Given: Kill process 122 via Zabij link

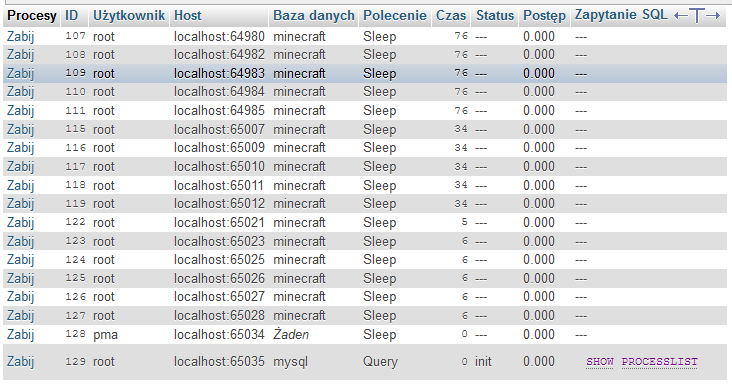Looking at the screenshot, I should (21, 222).
